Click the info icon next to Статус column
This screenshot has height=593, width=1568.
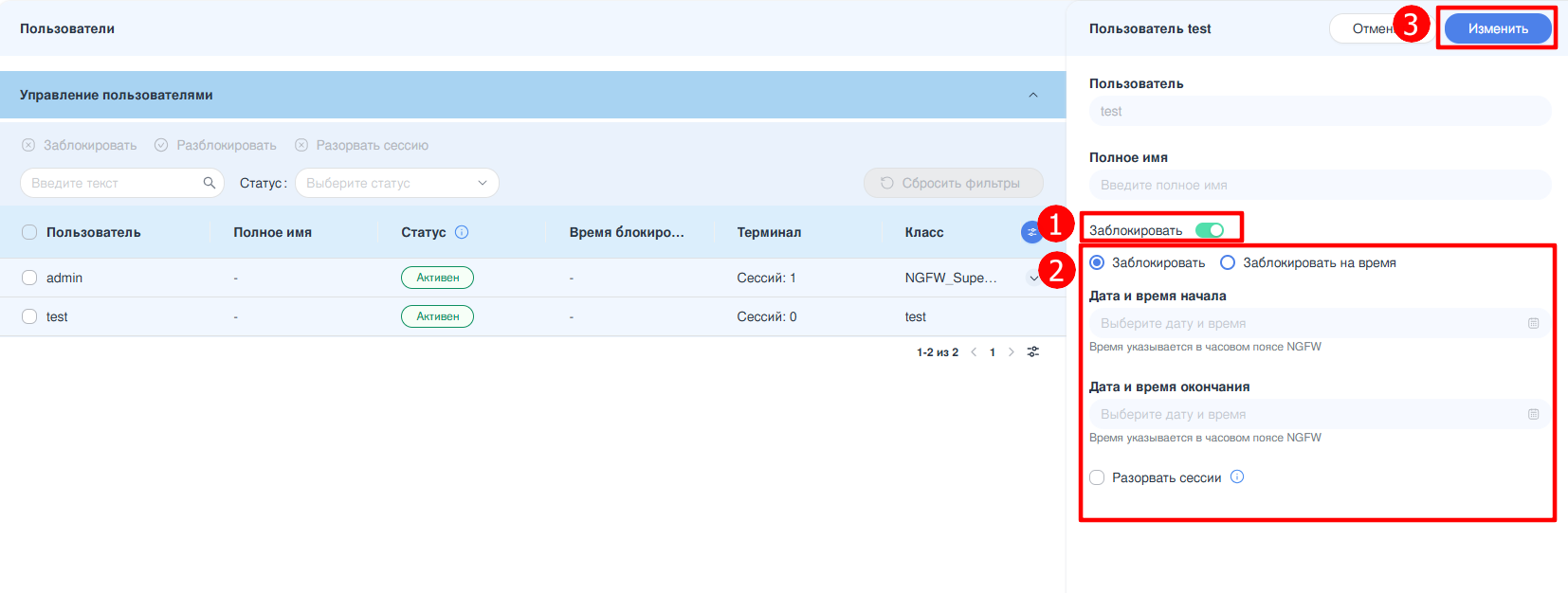click(x=462, y=232)
